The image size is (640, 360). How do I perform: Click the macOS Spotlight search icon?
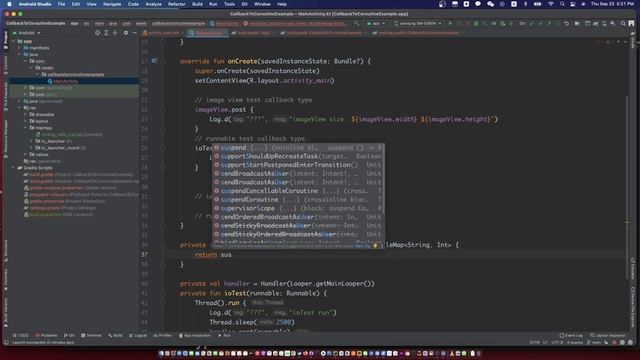coord(562,4)
